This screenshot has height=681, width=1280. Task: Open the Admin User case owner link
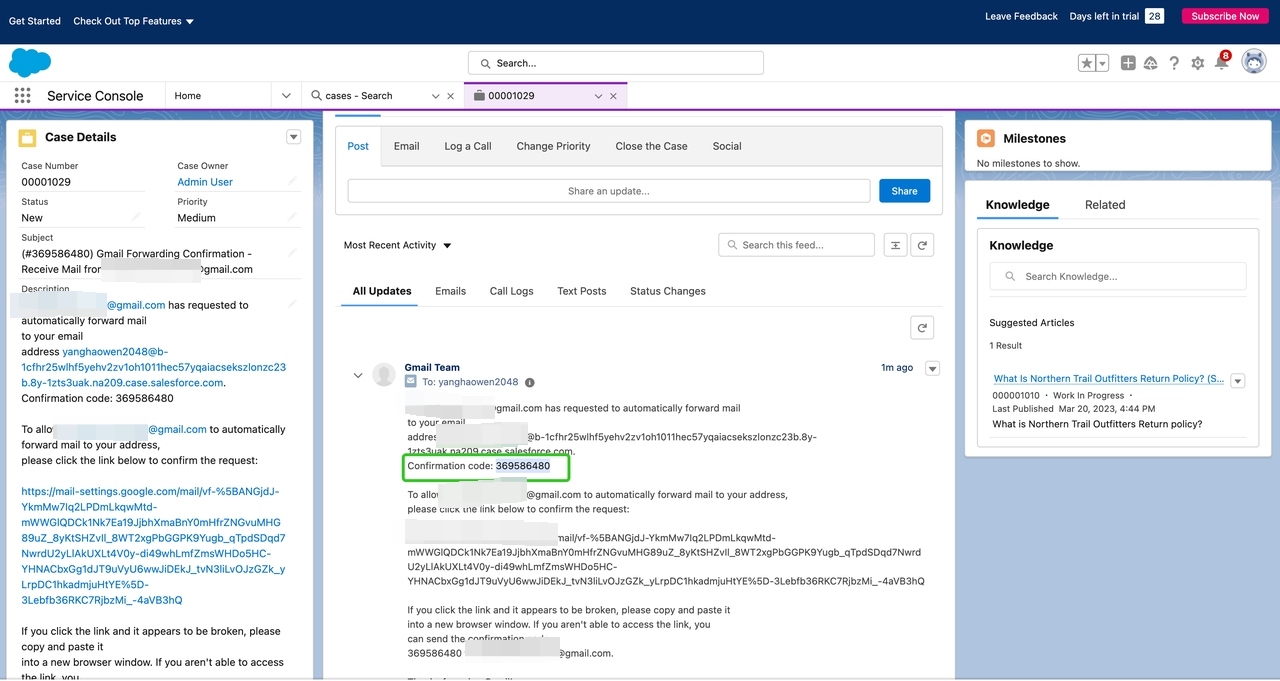pos(205,182)
